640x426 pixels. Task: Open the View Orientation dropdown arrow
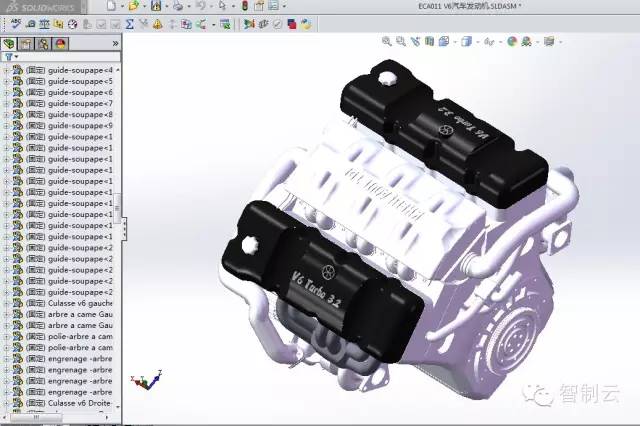tap(455, 42)
